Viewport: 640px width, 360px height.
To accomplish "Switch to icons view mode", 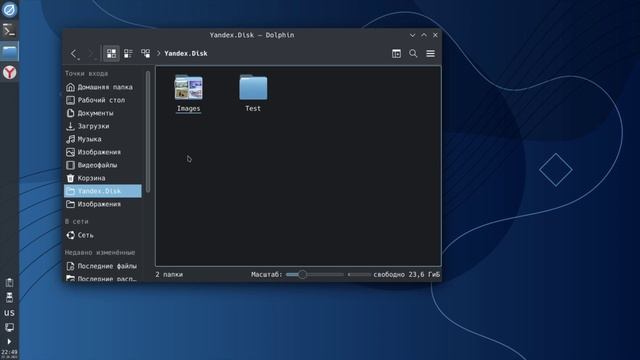I will click(111, 53).
